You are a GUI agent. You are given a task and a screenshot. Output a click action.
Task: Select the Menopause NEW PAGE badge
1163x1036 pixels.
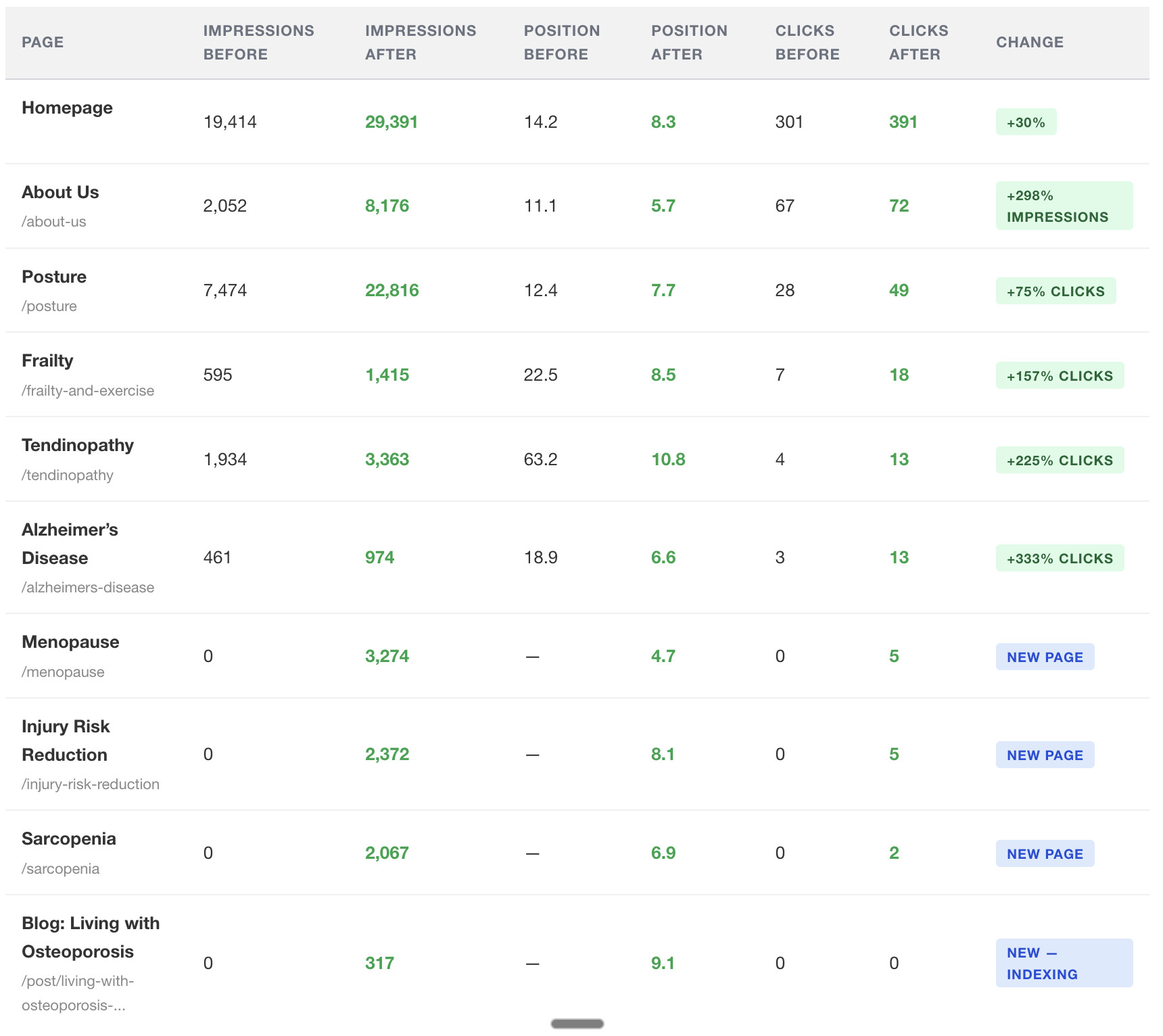[1045, 657]
